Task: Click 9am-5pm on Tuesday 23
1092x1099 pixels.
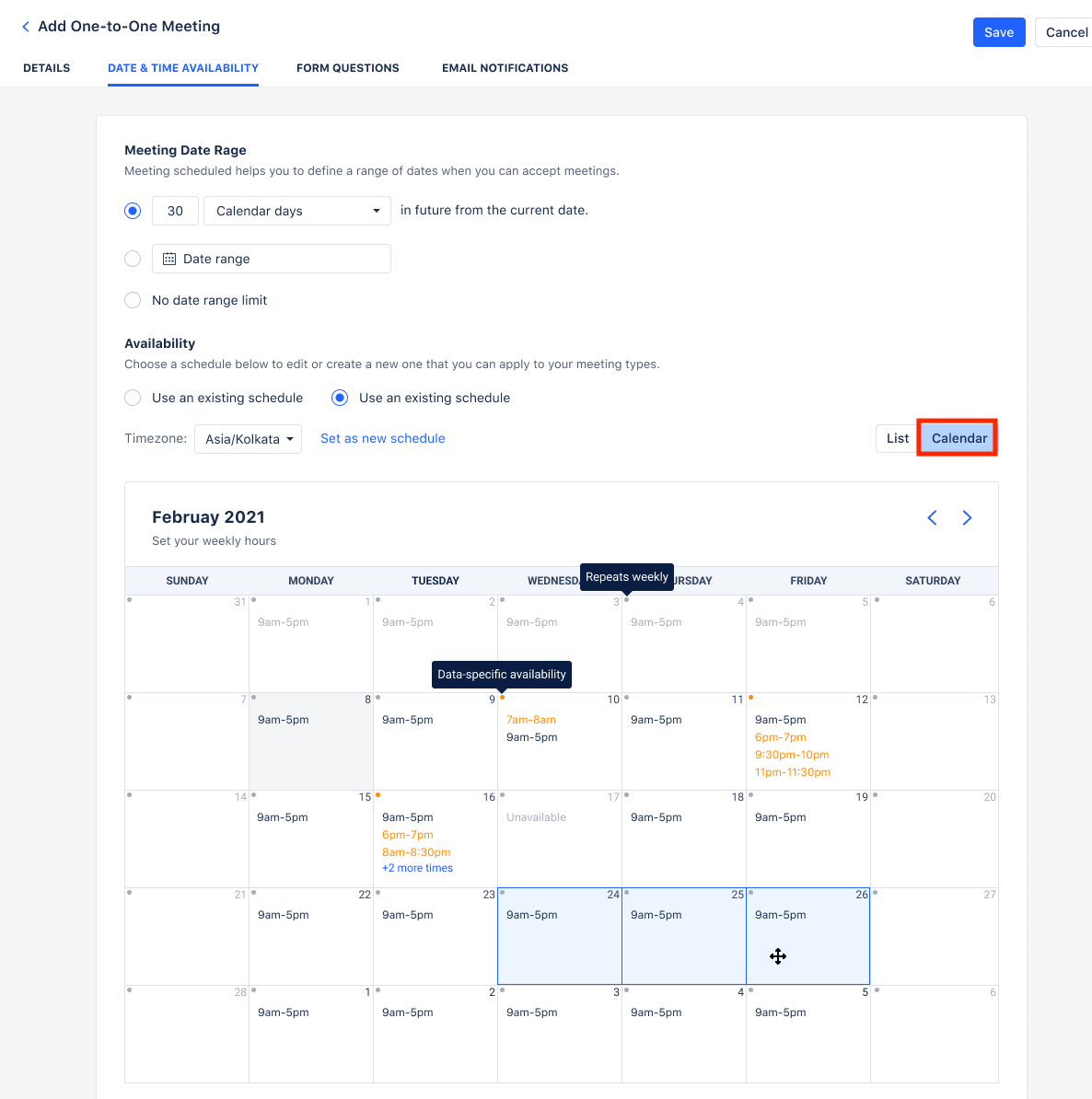Action: pyautogui.click(x=408, y=915)
